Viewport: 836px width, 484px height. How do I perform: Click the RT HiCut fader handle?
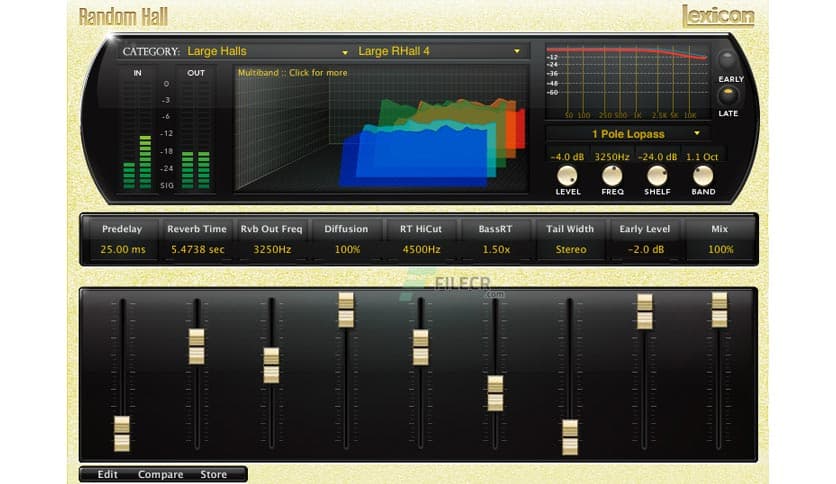tap(421, 348)
